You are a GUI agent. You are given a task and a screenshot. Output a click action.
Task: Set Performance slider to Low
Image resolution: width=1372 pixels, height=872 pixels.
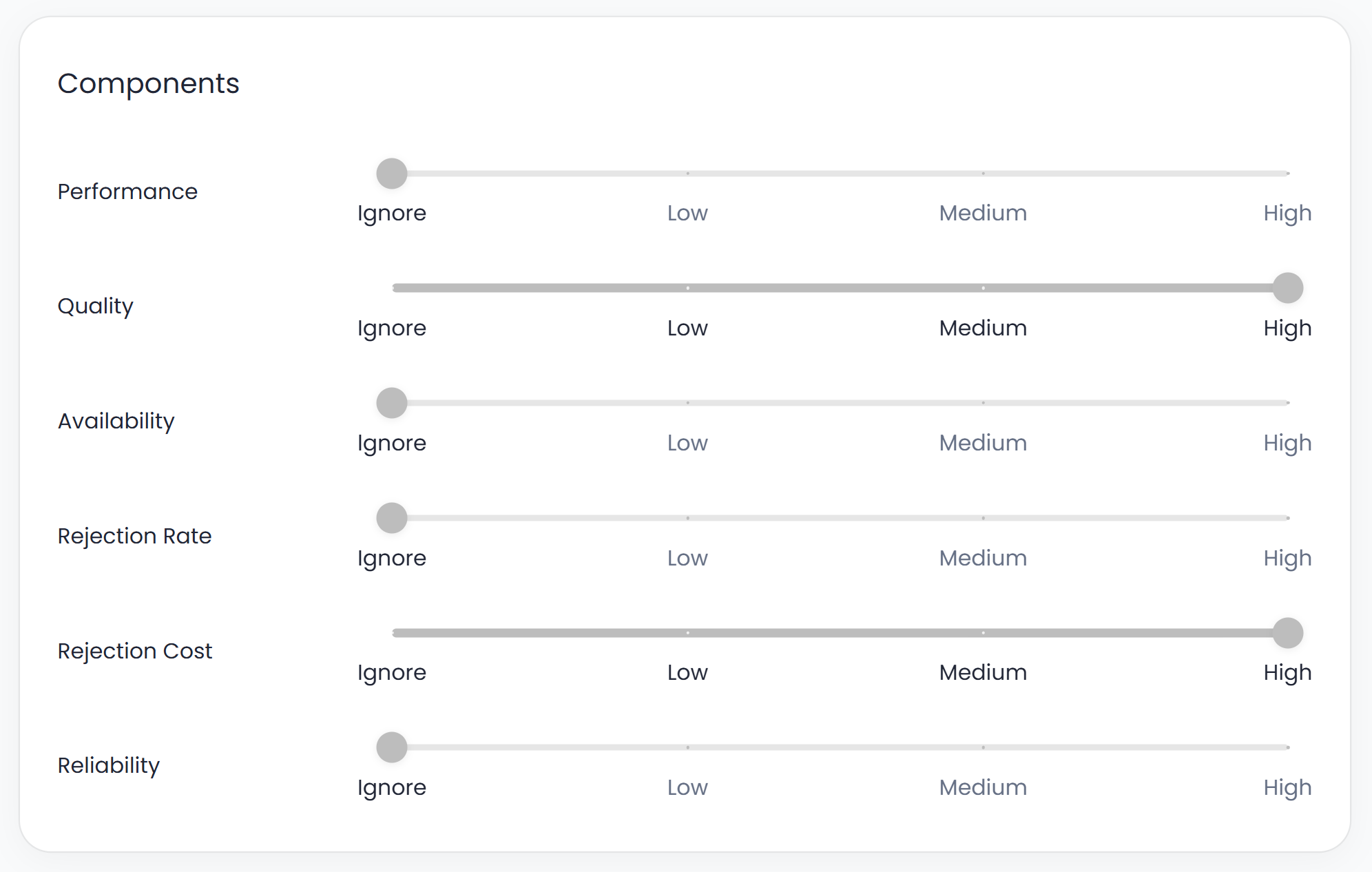point(687,174)
